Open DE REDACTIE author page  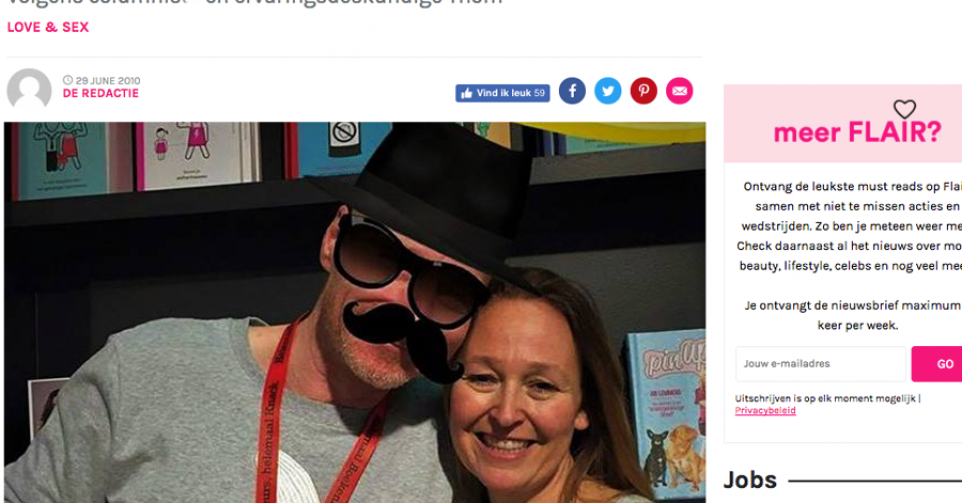pyautogui.click(x=101, y=93)
